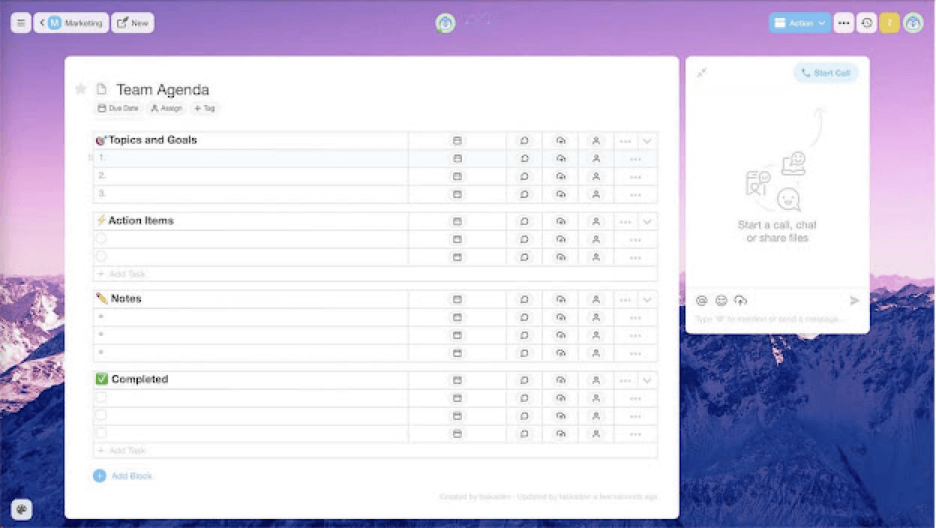The image size is (936, 528).
Task: Click the star icon beside Team Agenda
Action: coord(81,89)
